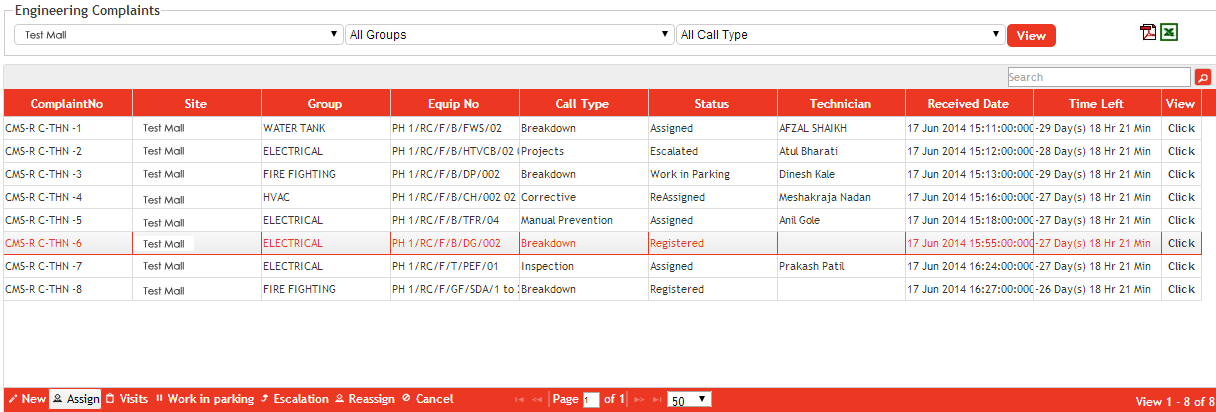Open Visits from bottom toolbar

click(x=127, y=399)
